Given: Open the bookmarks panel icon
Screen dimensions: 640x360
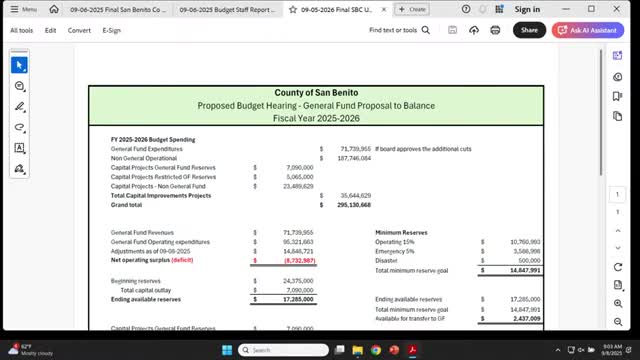Looking at the screenshot, I should pos(618,96).
